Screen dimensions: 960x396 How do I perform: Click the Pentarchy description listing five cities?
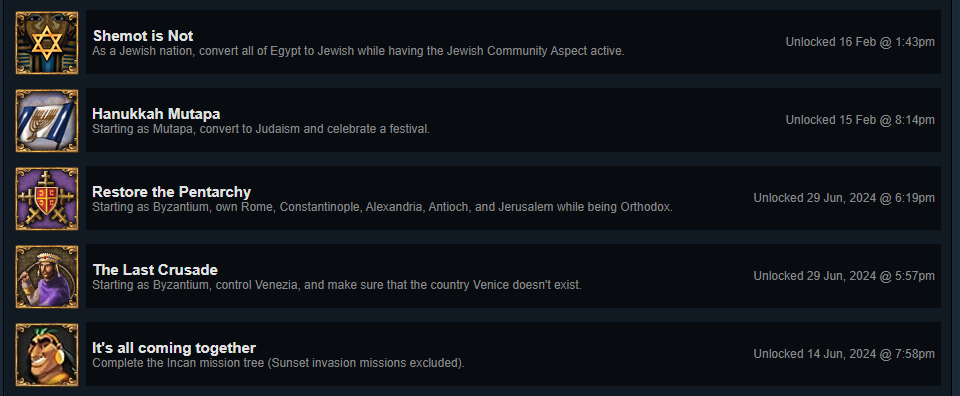pos(382,207)
